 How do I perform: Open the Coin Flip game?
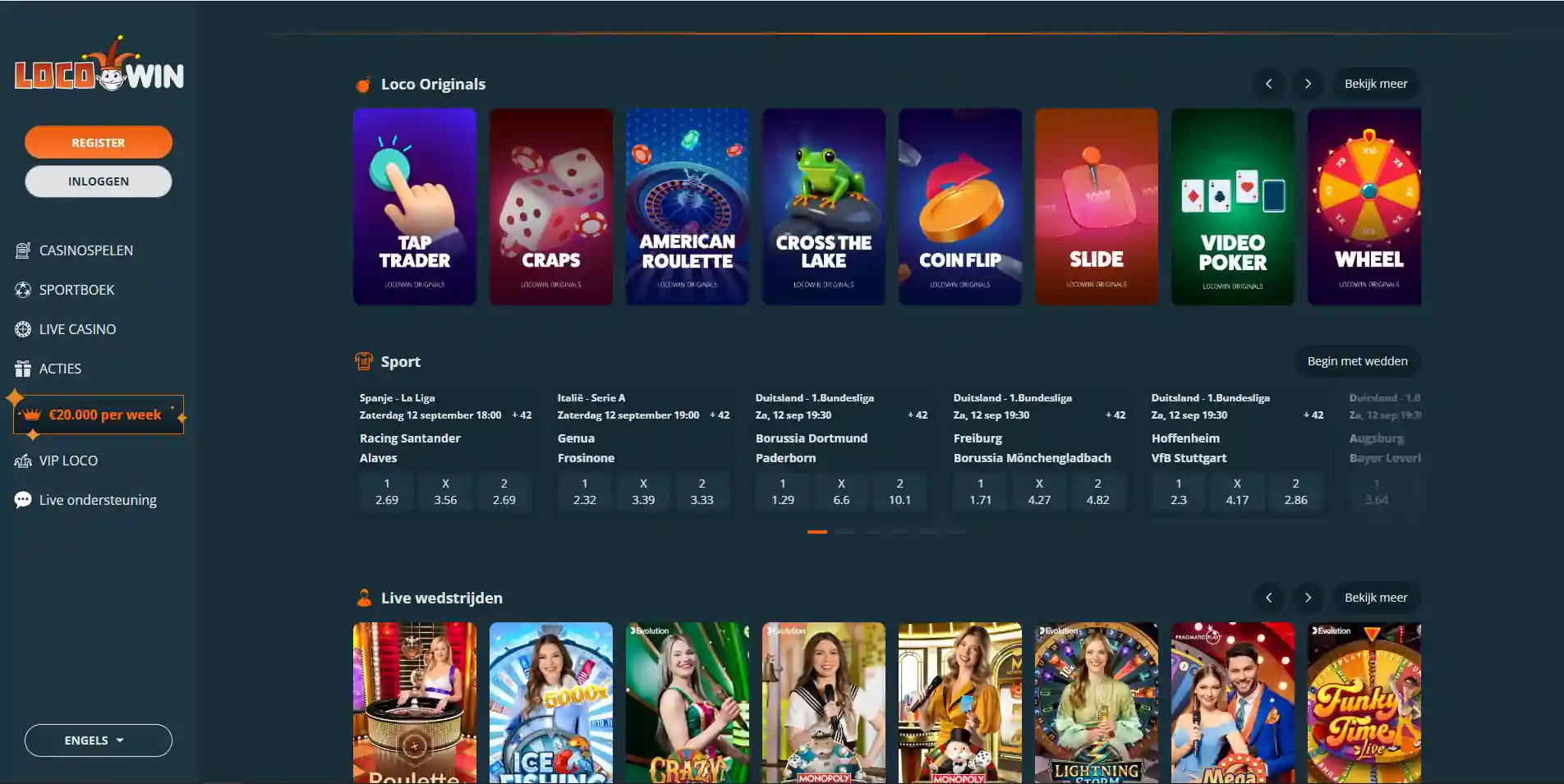[960, 207]
